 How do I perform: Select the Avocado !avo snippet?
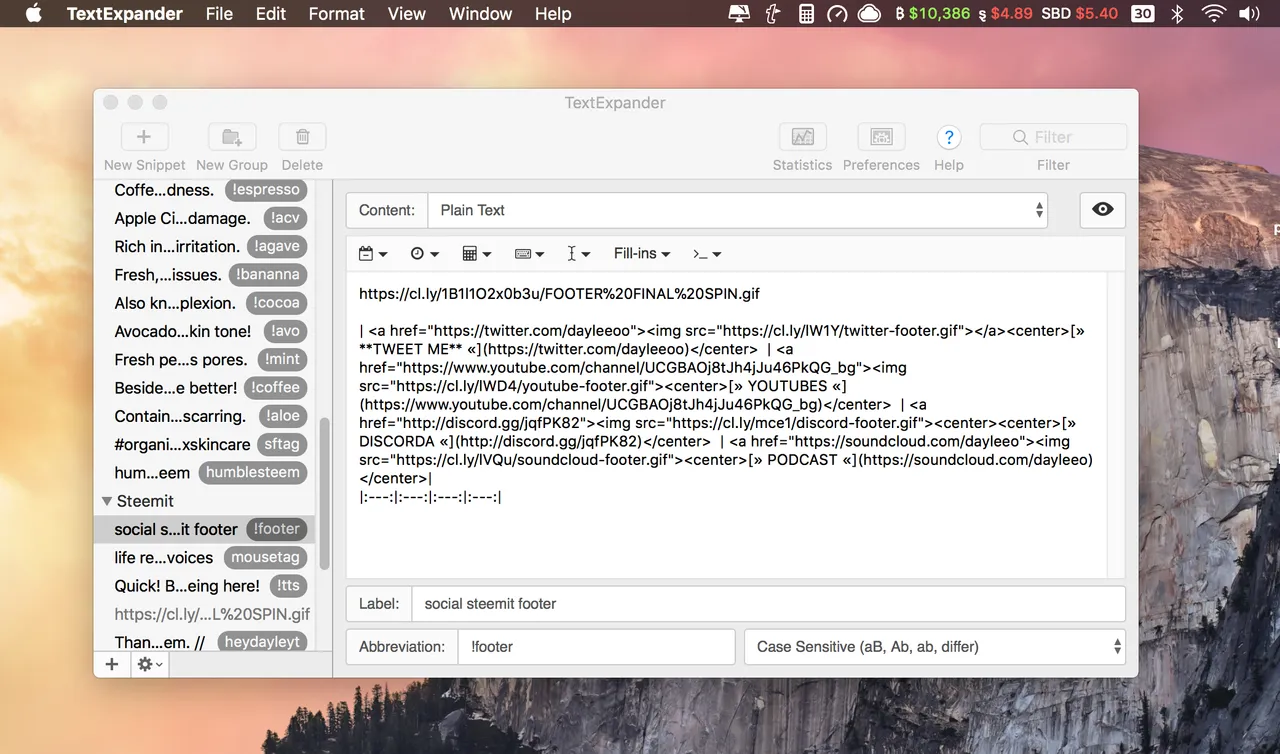(x=205, y=331)
